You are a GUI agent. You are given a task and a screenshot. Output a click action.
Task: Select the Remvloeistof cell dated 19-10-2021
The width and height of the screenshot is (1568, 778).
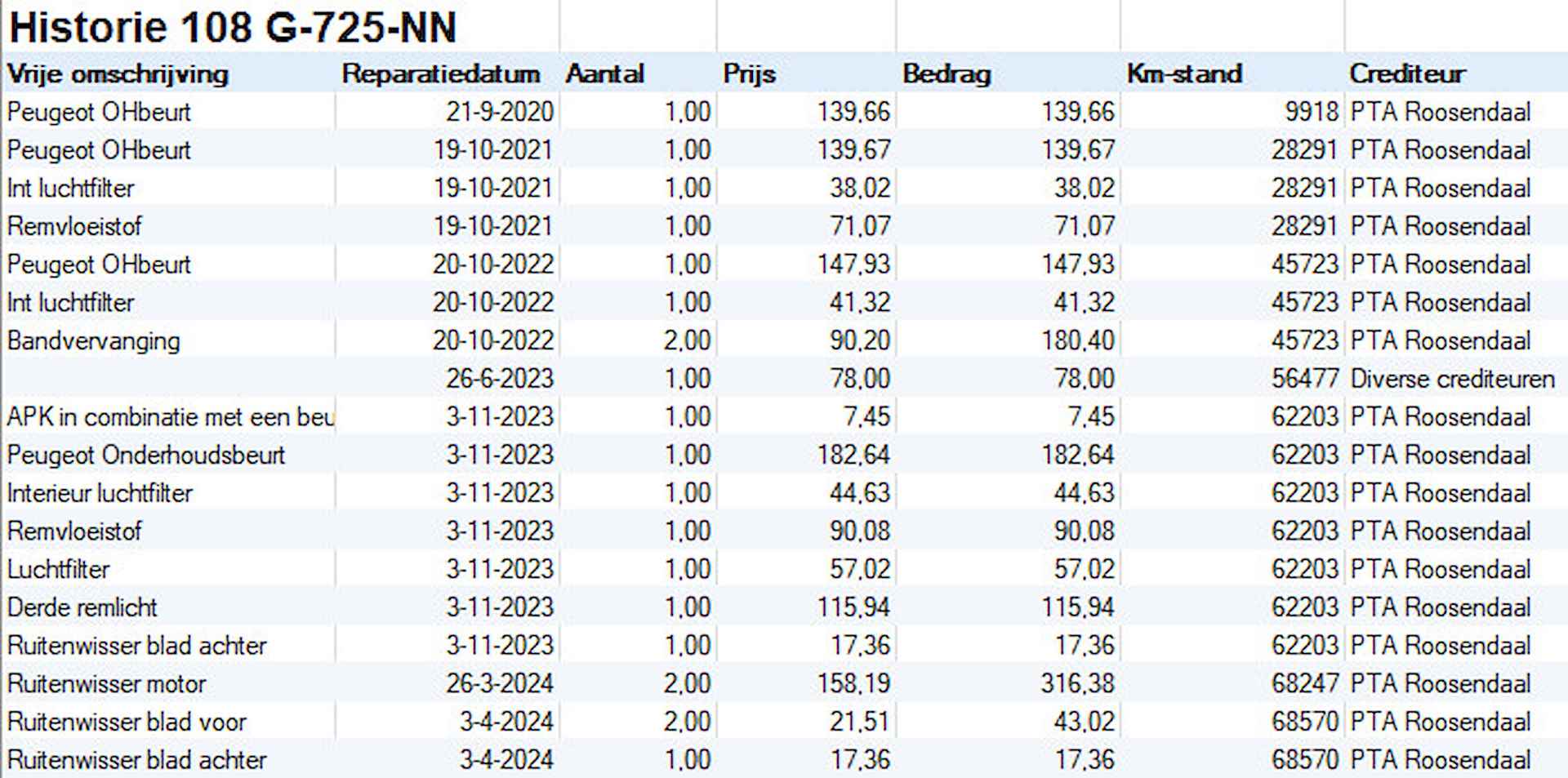pos(74,226)
